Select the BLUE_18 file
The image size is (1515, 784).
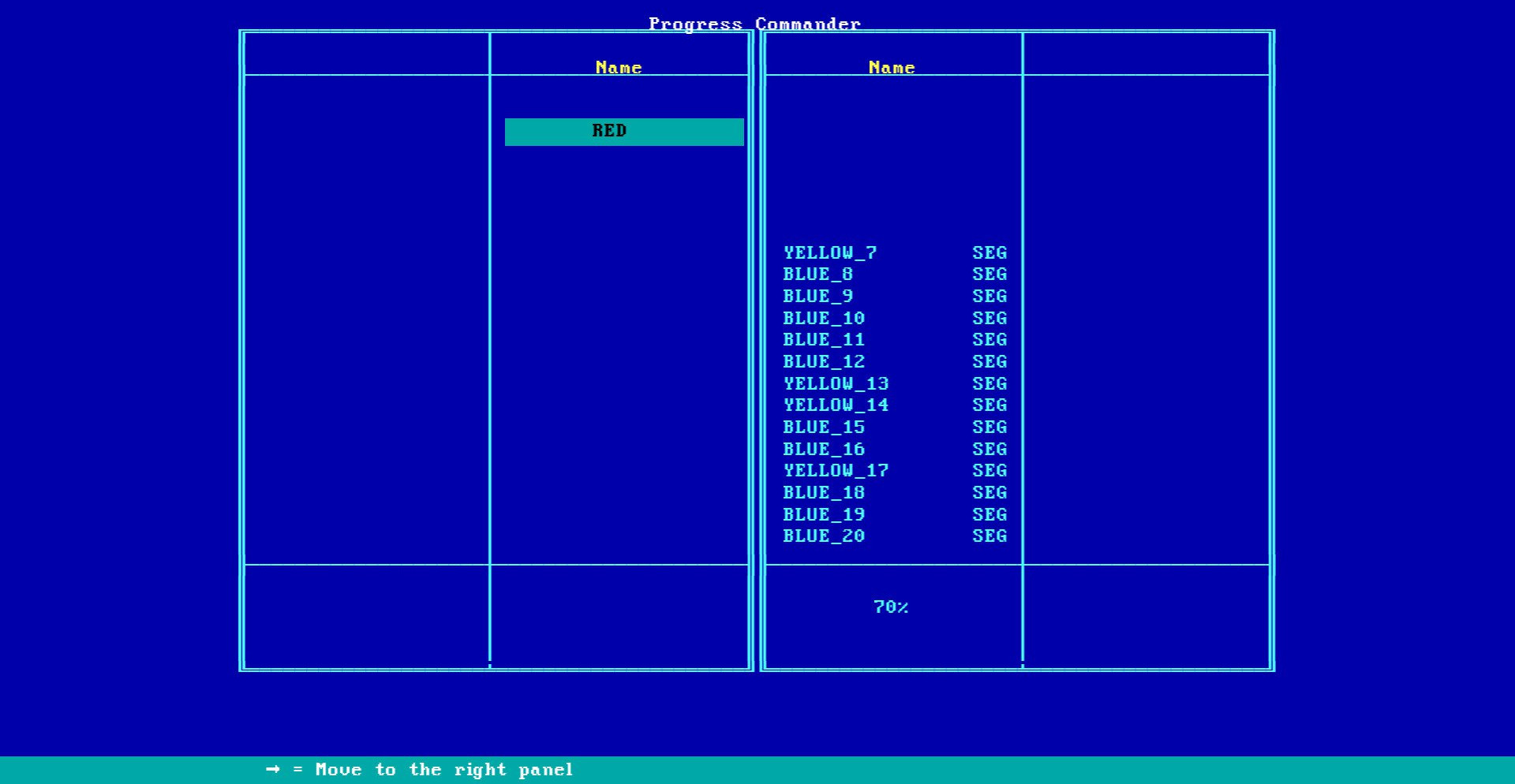pos(824,493)
